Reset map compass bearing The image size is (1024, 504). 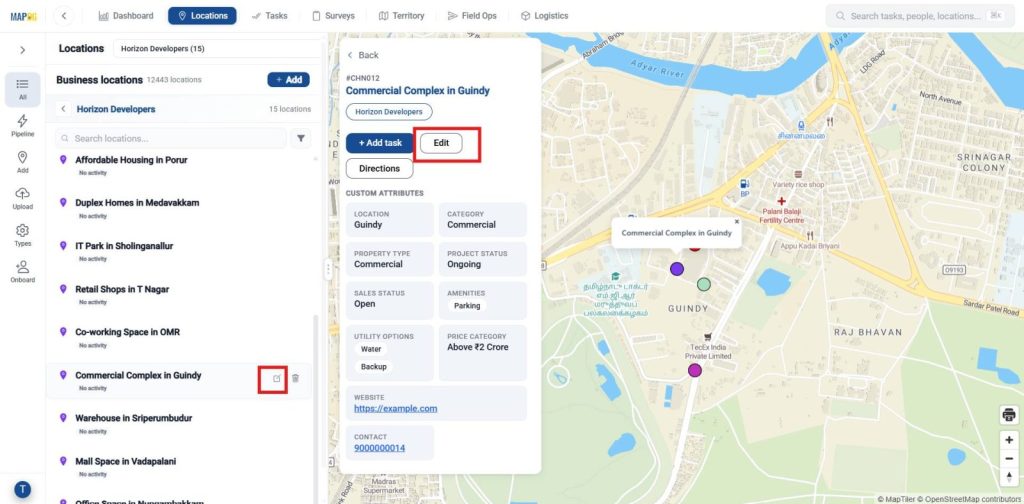[1009, 477]
